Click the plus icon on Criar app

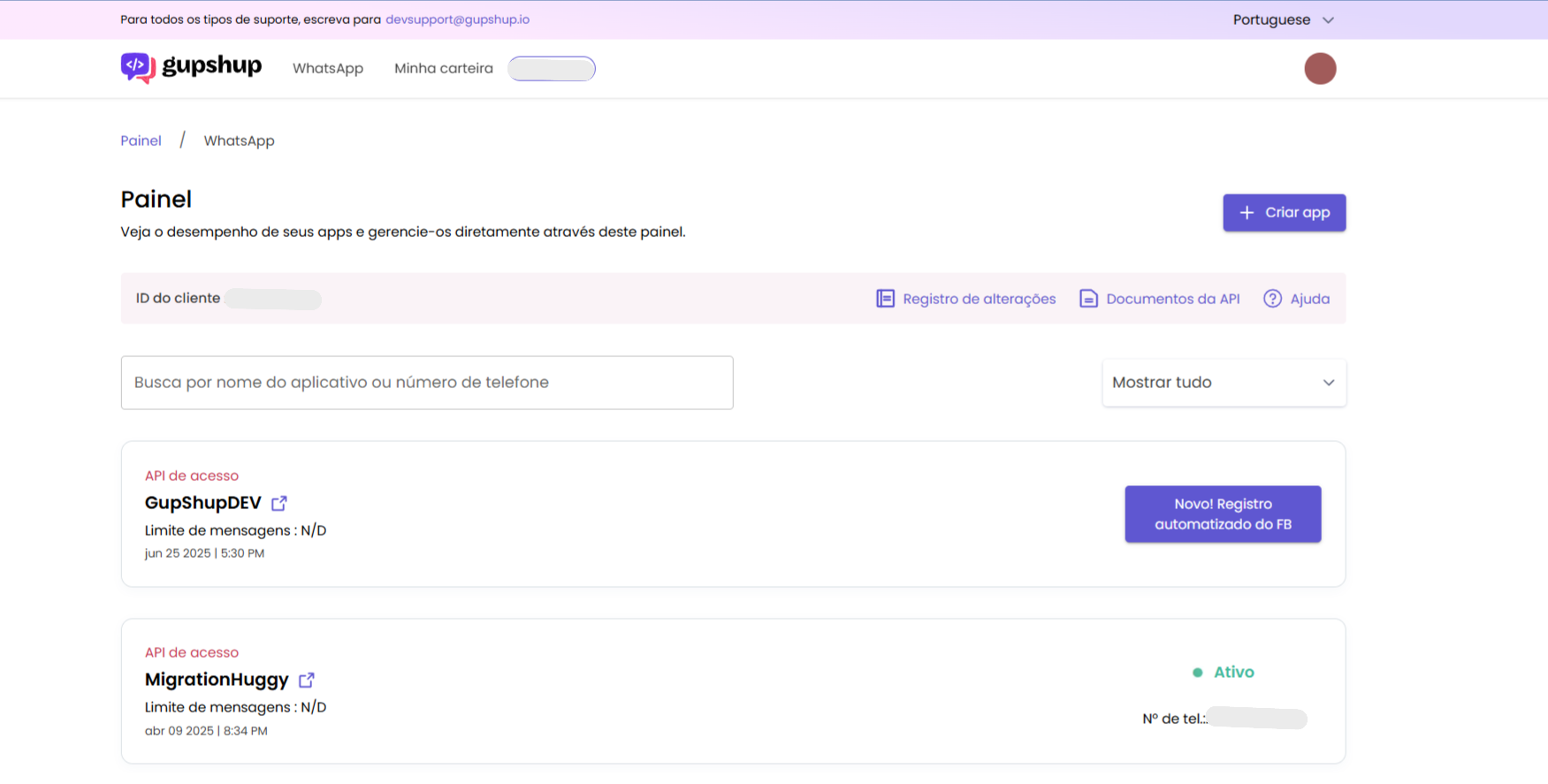[1247, 213]
